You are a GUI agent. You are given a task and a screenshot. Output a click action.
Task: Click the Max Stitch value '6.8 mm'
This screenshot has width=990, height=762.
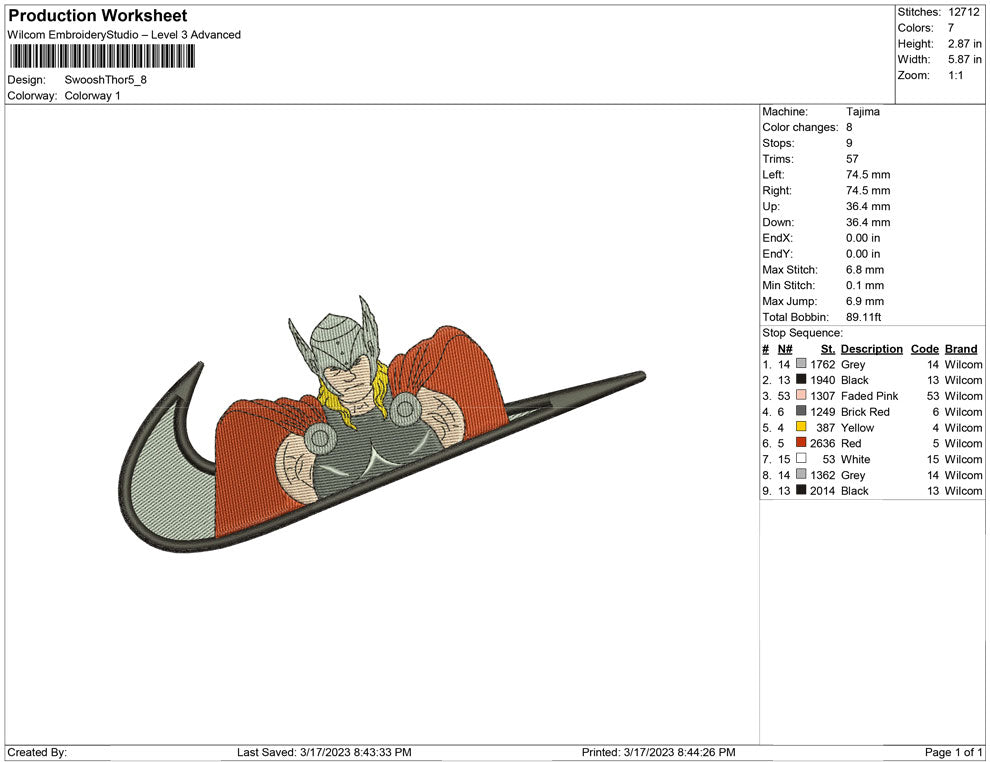click(865, 270)
